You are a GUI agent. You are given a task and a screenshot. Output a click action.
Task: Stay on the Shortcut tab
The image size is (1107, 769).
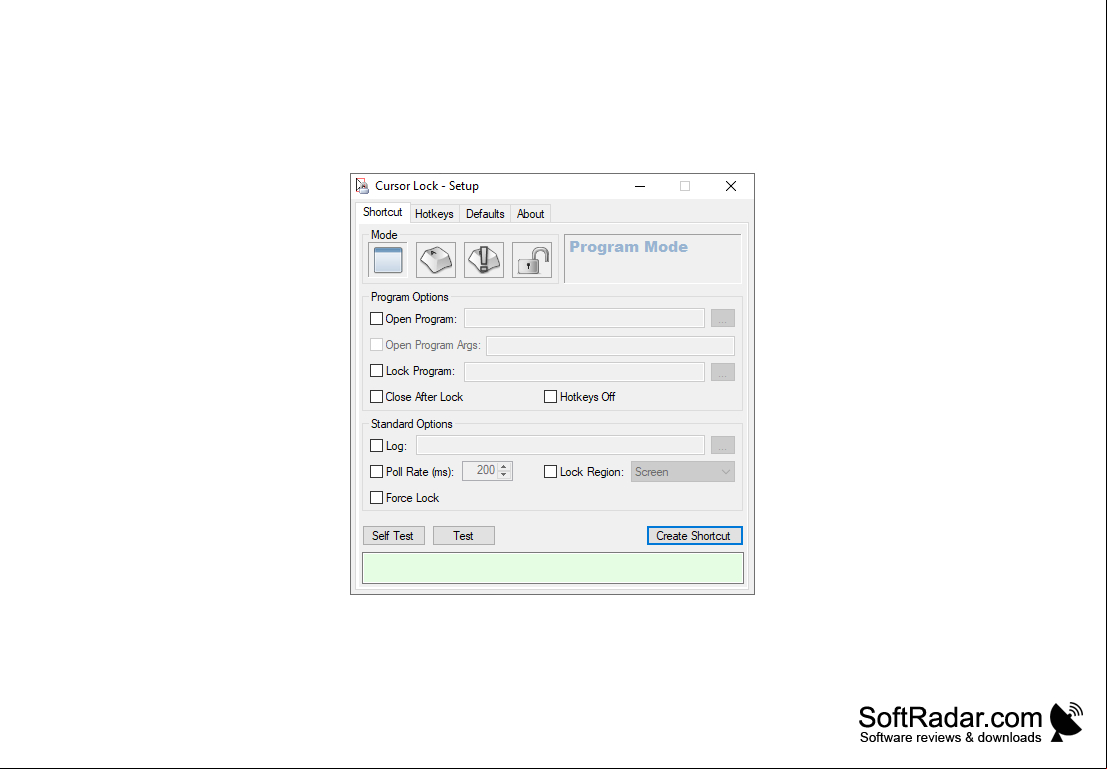click(383, 212)
